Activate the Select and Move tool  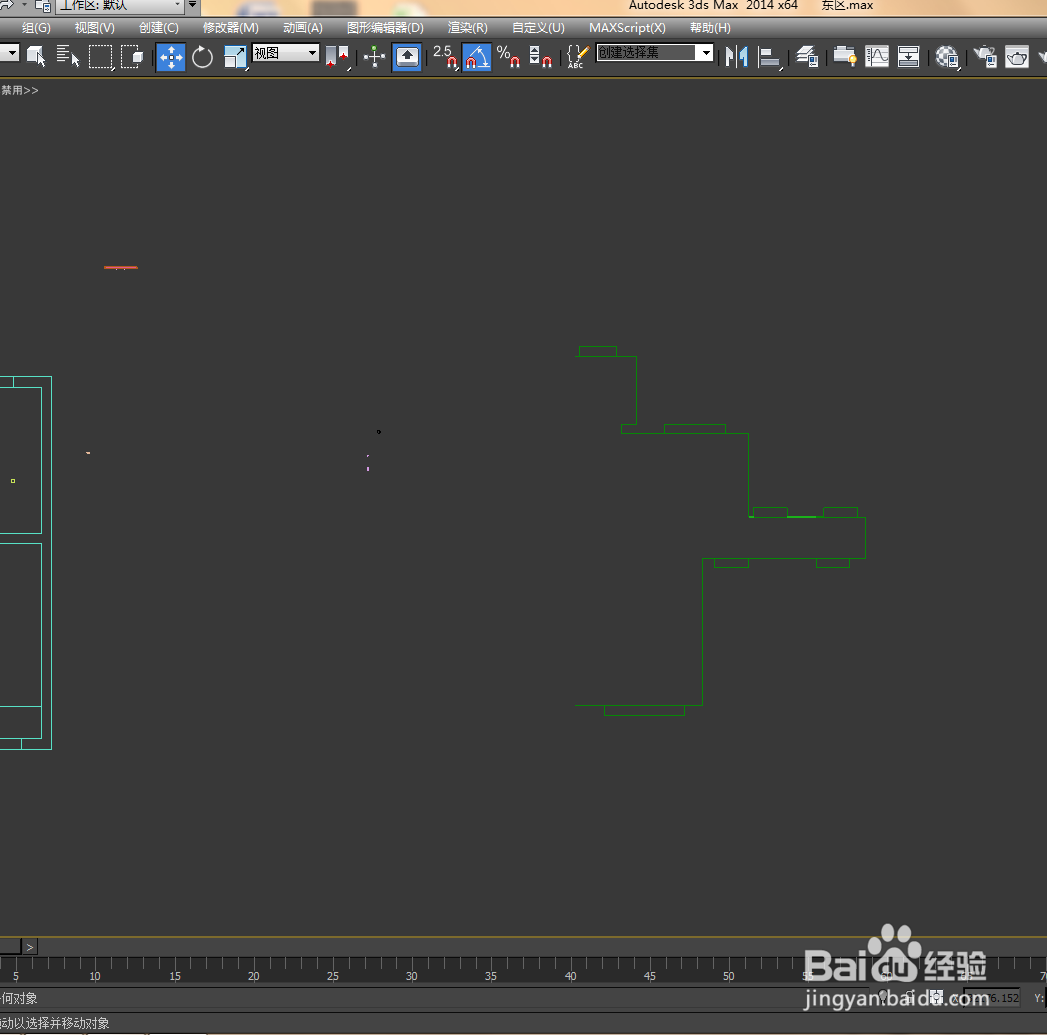coord(171,57)
